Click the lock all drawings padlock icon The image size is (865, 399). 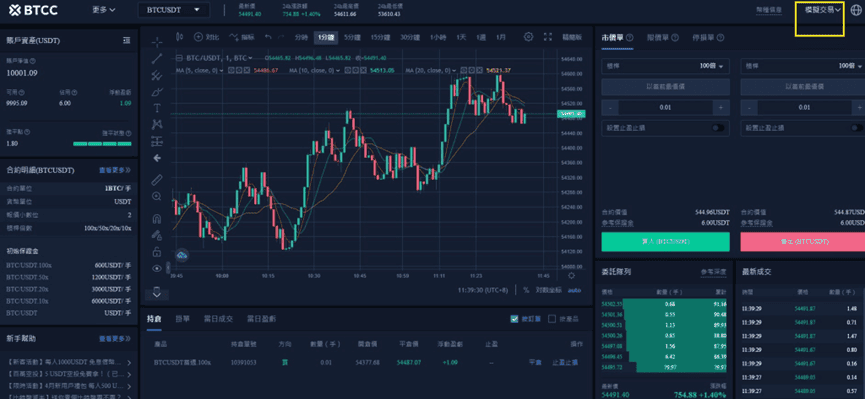pos(157,252)
